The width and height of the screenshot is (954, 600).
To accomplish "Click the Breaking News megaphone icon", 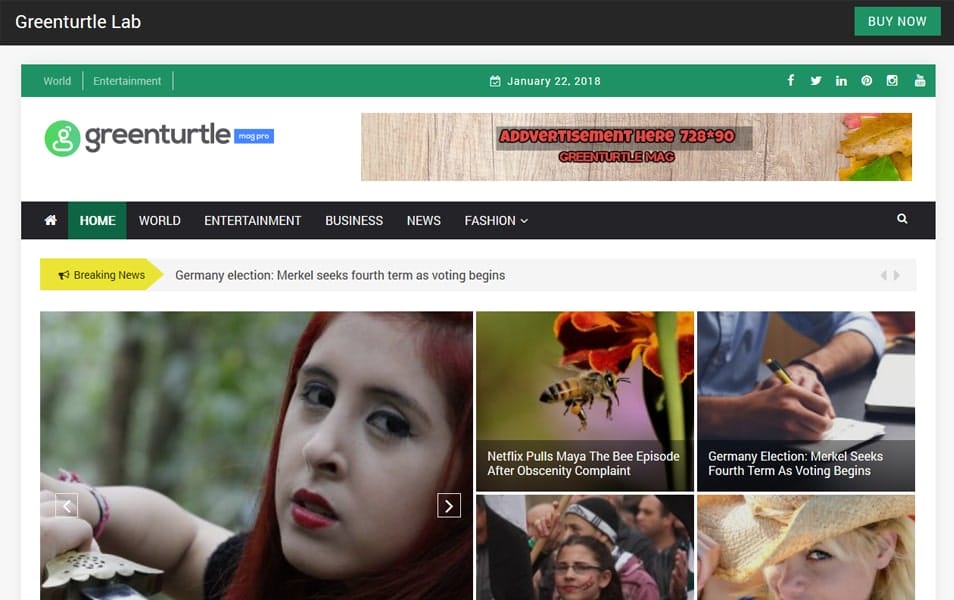I will pos(63,274).
